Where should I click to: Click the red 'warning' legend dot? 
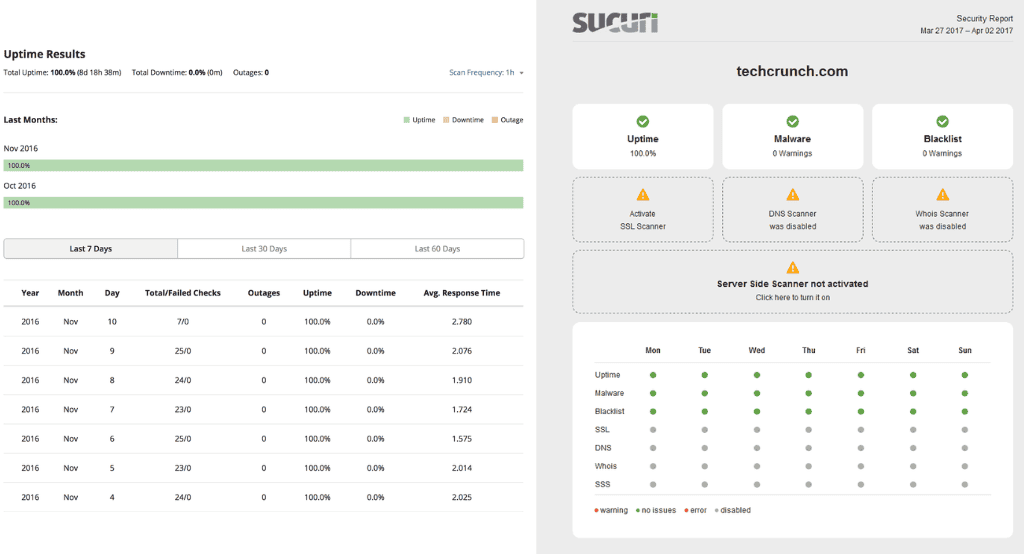[596, 511]
